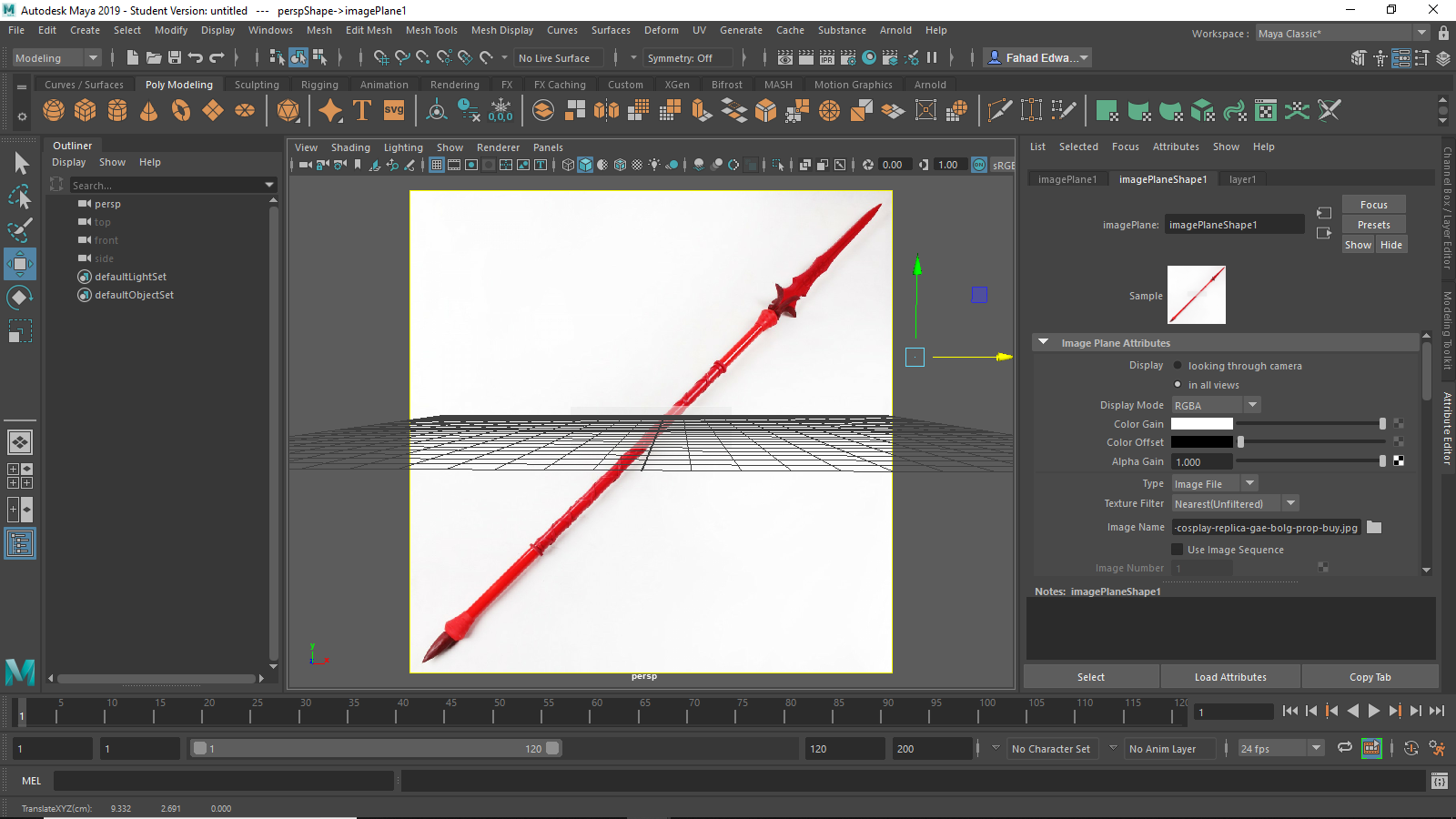Open the Texture Filter dropdown
1456x819 pixels.
pyautogui.click(x=1234, y=504)
